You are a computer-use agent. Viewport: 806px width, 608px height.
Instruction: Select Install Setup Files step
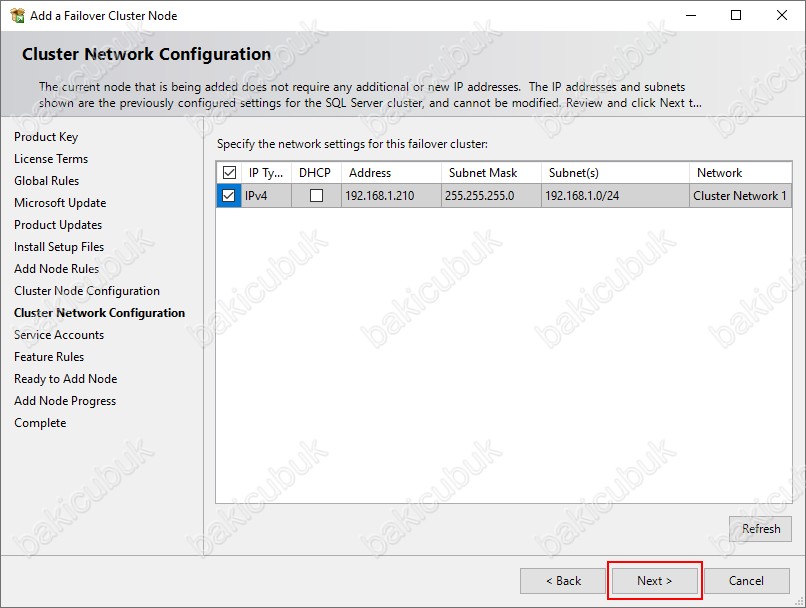click(59, 247)
